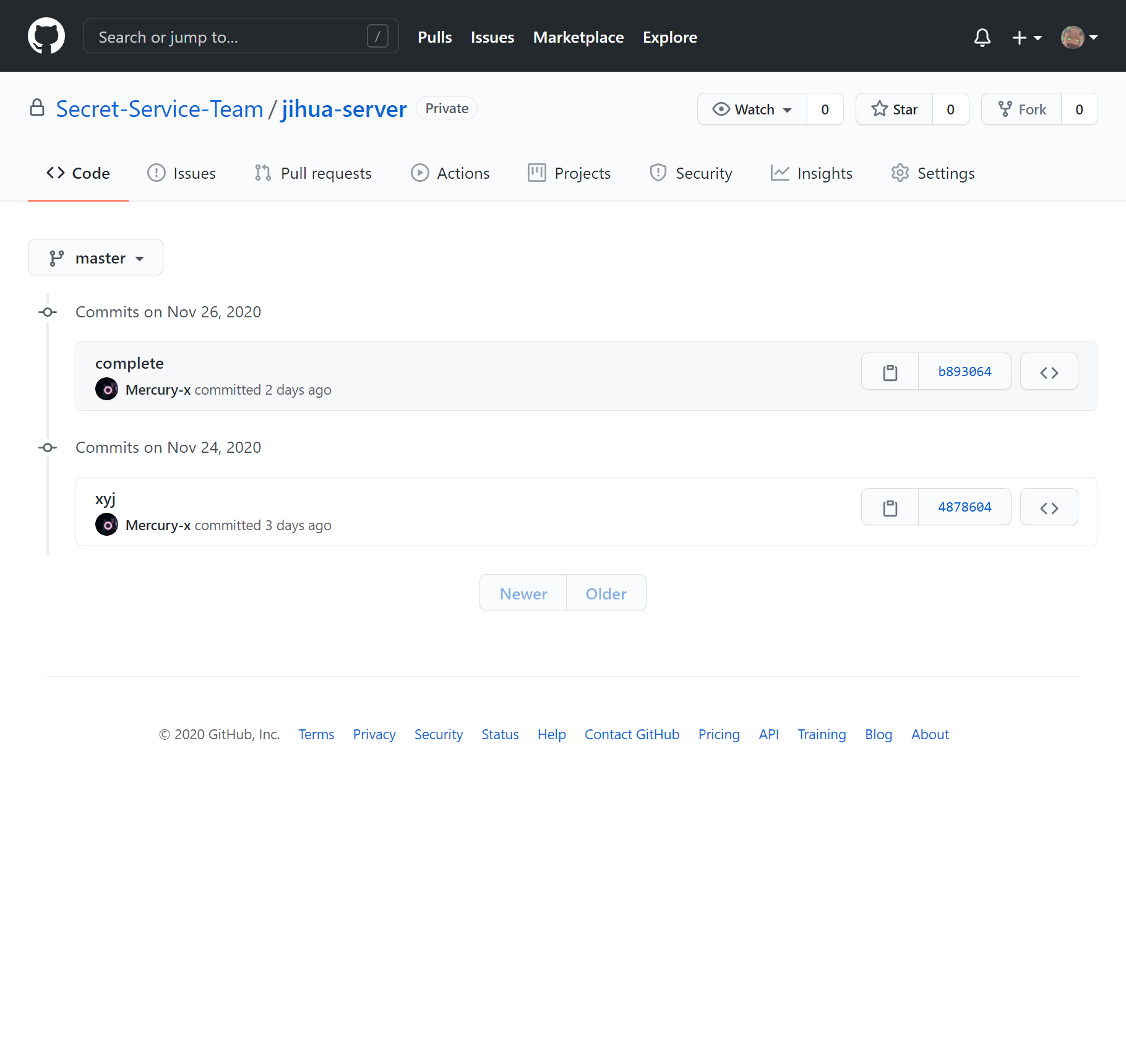
Task: Open the notifications bell
Action: pos(982,37)
